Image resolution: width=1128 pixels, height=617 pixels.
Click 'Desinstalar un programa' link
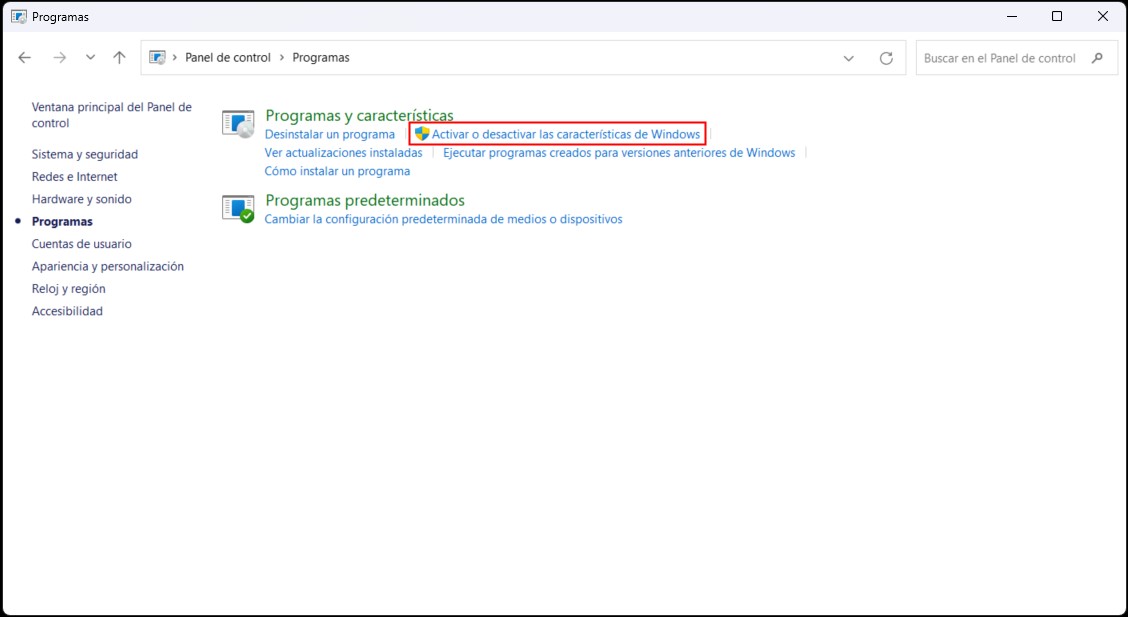[330, 134]
